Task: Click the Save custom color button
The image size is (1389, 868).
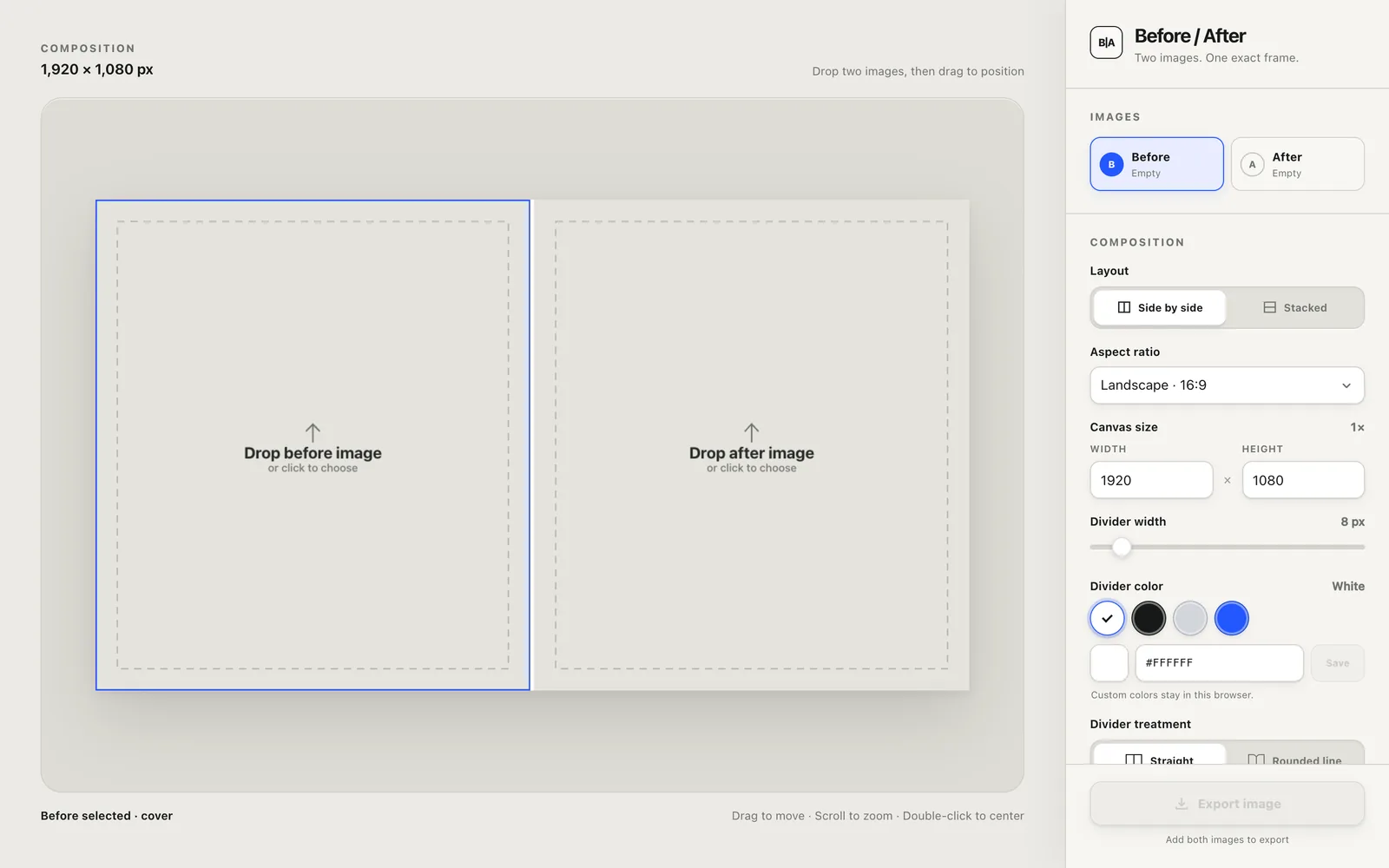Action: point(1337,663)
